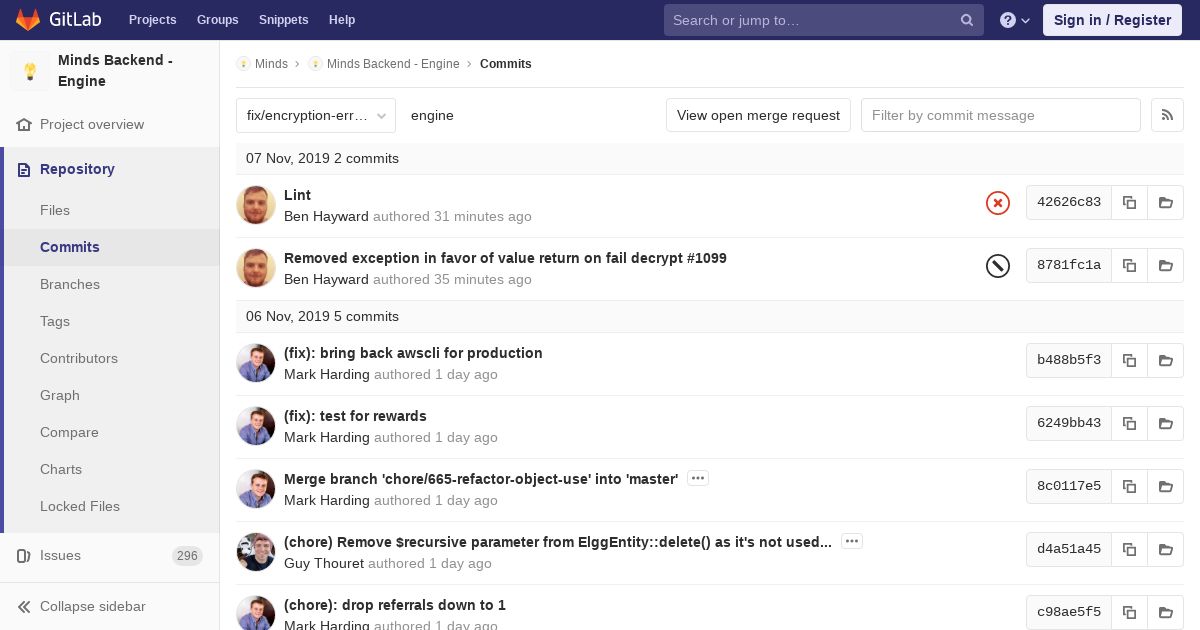Open the Projects menu

click(x=152, y=20)
